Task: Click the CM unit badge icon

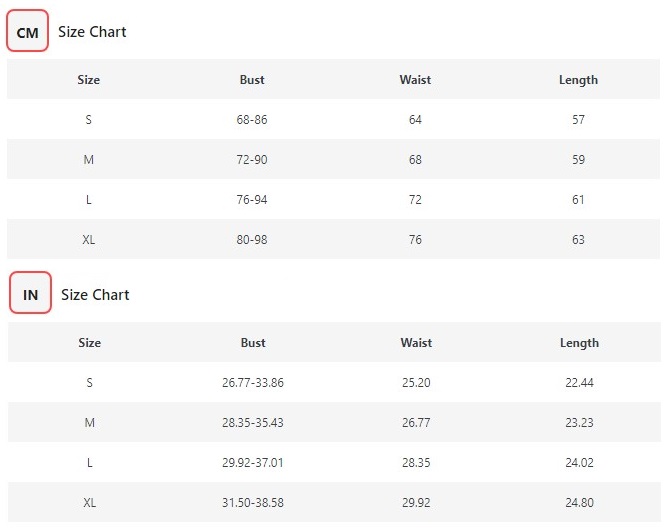Action: [27, 31]
